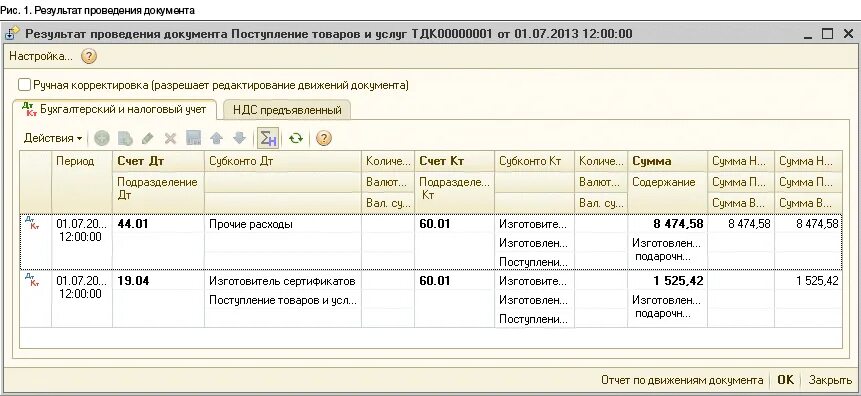Click the OK button
This screenshot has width=861, height=396.
[786, 380]
